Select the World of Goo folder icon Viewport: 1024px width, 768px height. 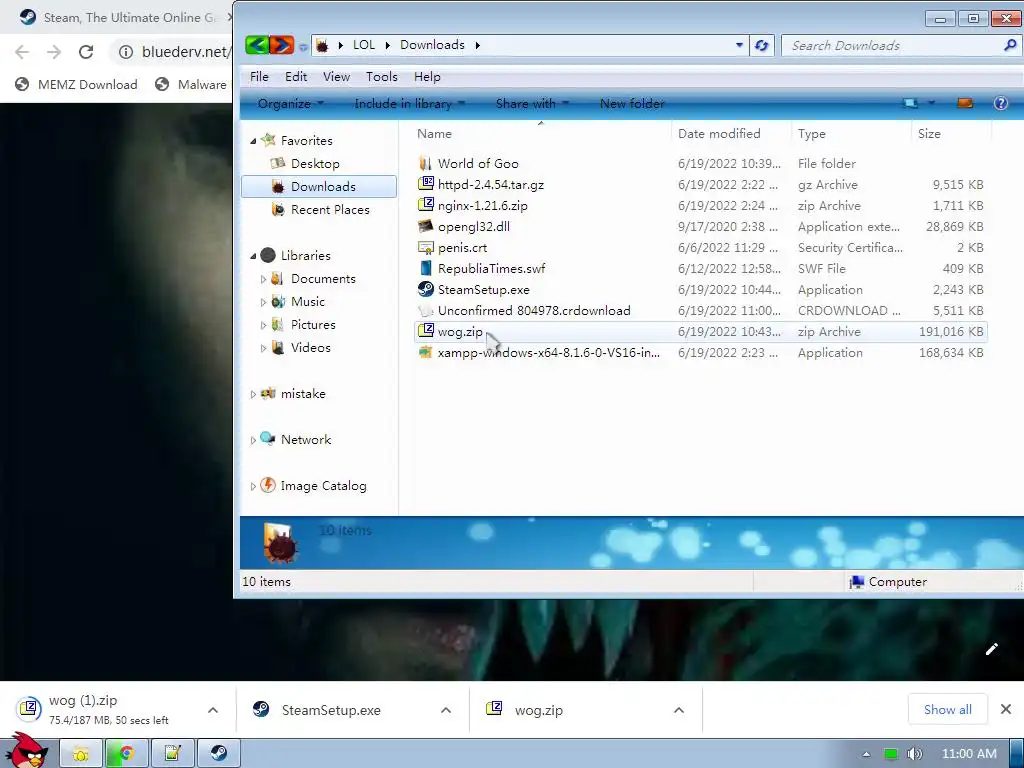[x=425, y=163]
